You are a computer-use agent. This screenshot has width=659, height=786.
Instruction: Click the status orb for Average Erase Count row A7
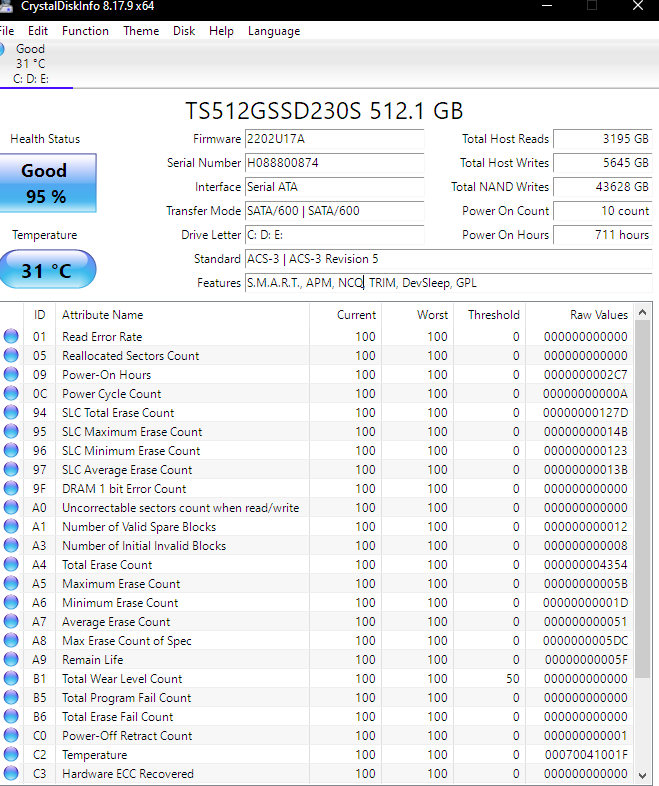pos(11,622)
